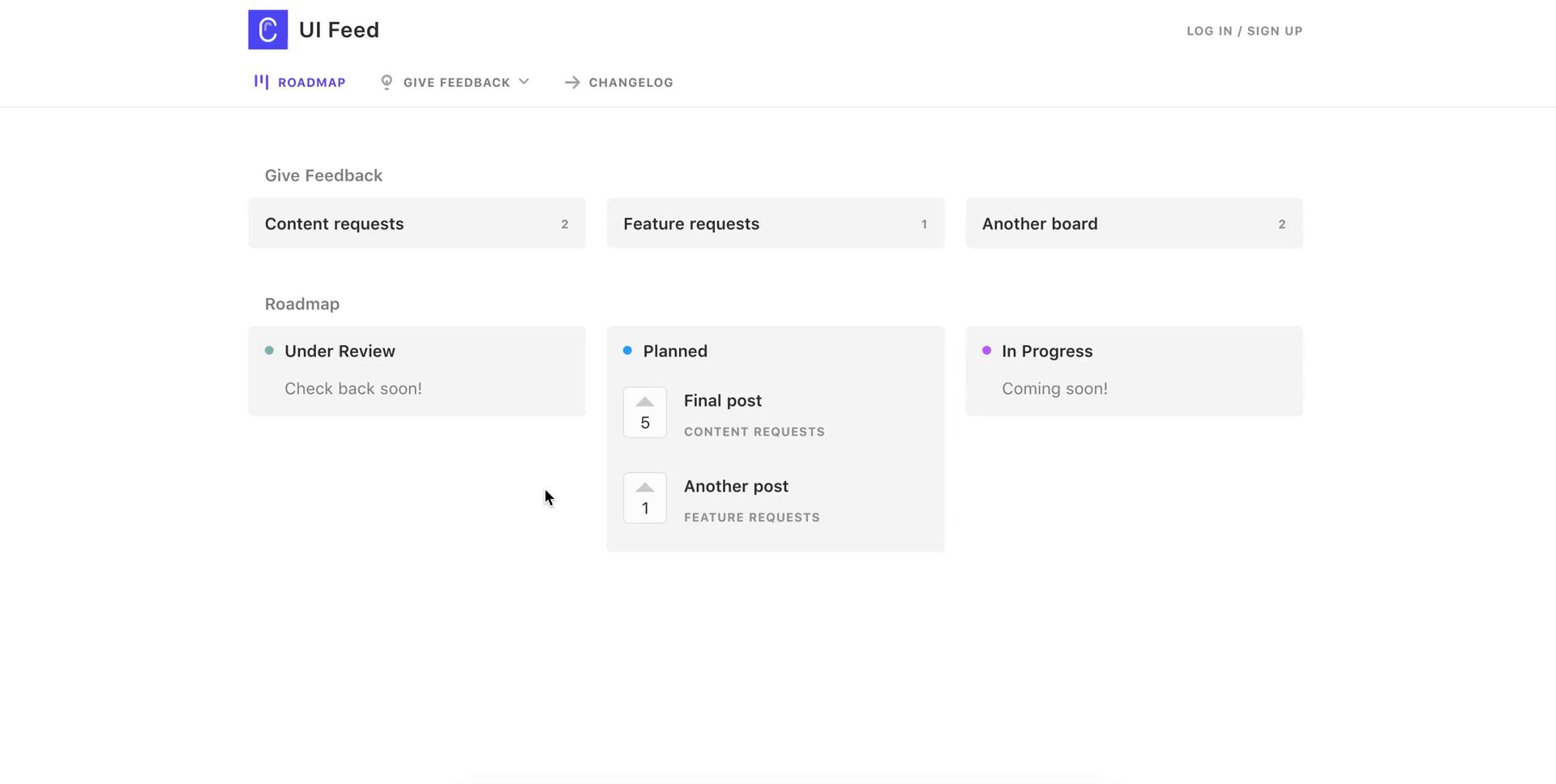The width and height of the screenshot is (1556, 784).
Task: Open the Feature requests board
Action: (775, 224)
